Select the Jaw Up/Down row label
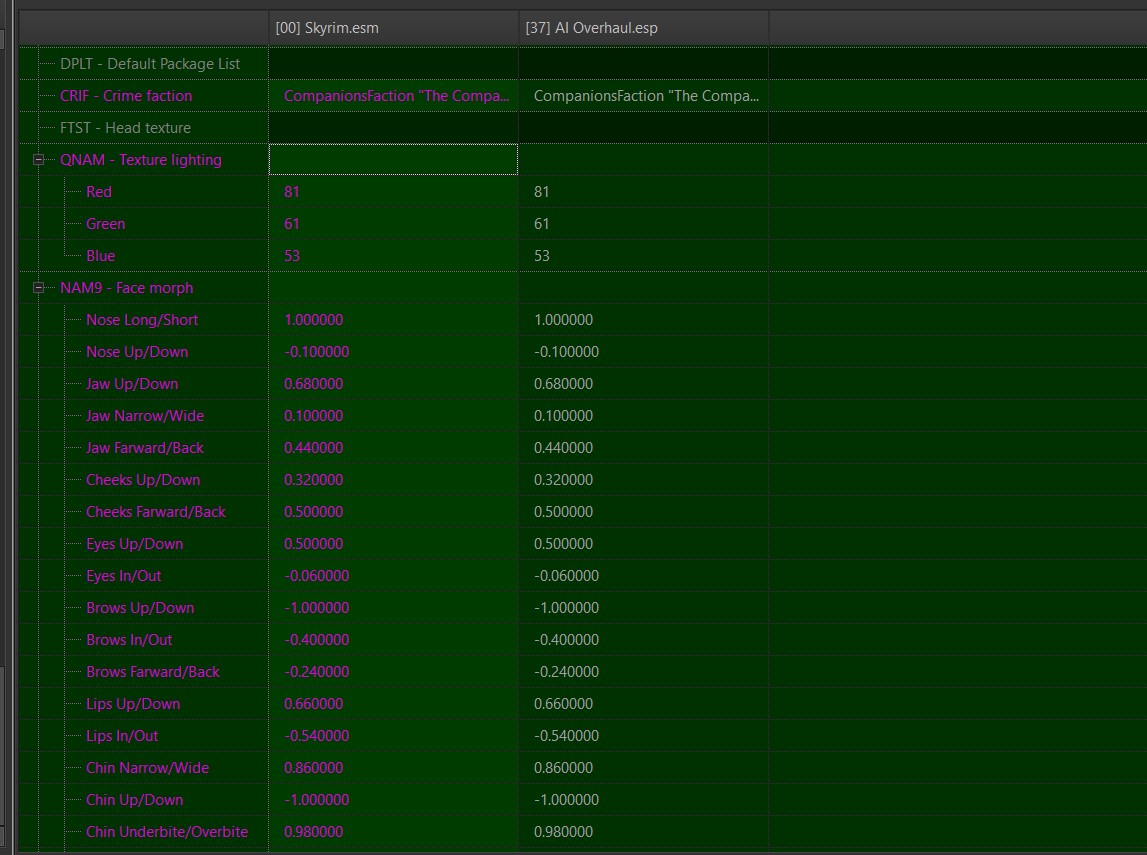1147x855 pixels. click(x=132, y=384)
